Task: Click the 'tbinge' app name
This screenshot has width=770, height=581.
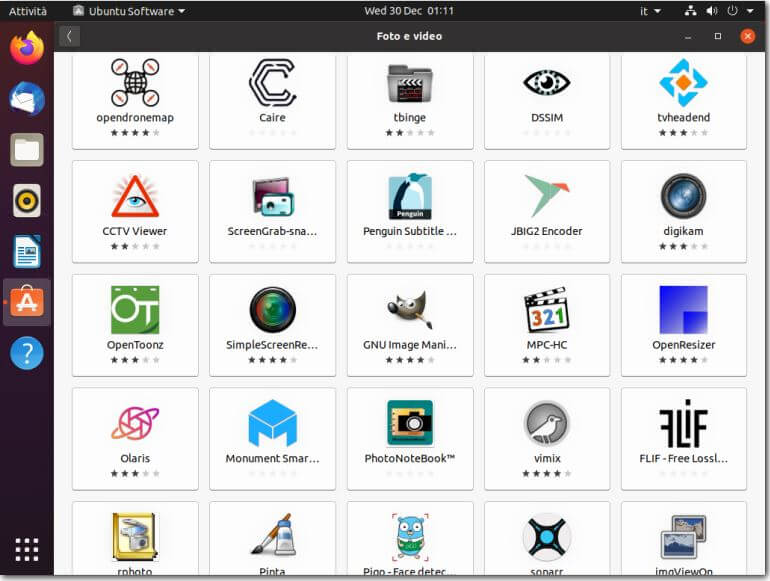Action: [x=410, y=118]
